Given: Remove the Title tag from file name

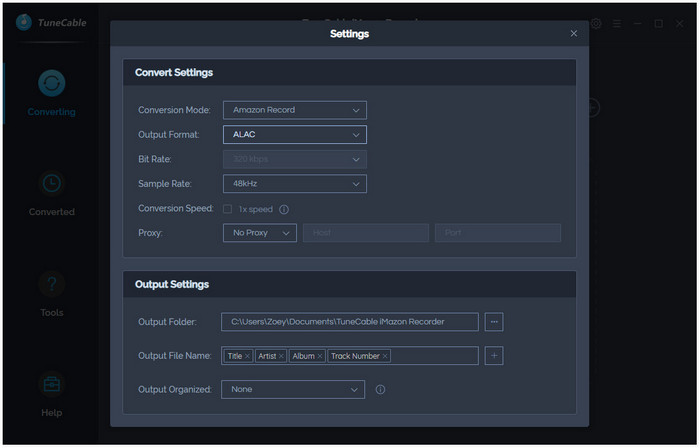Looking at the screenshot, I should click(247, 356).
